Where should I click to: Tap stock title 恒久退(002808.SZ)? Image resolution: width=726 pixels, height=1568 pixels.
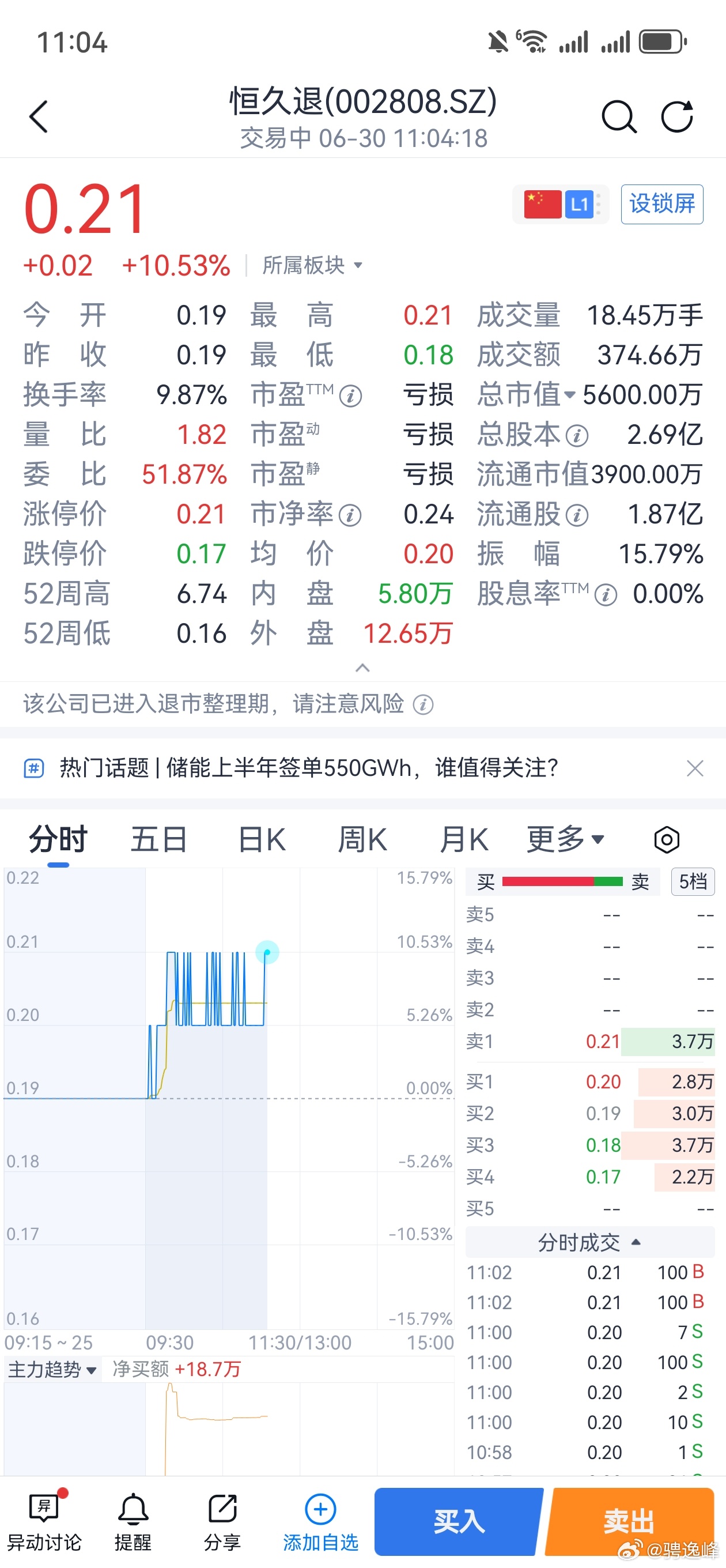pos(364,101)
